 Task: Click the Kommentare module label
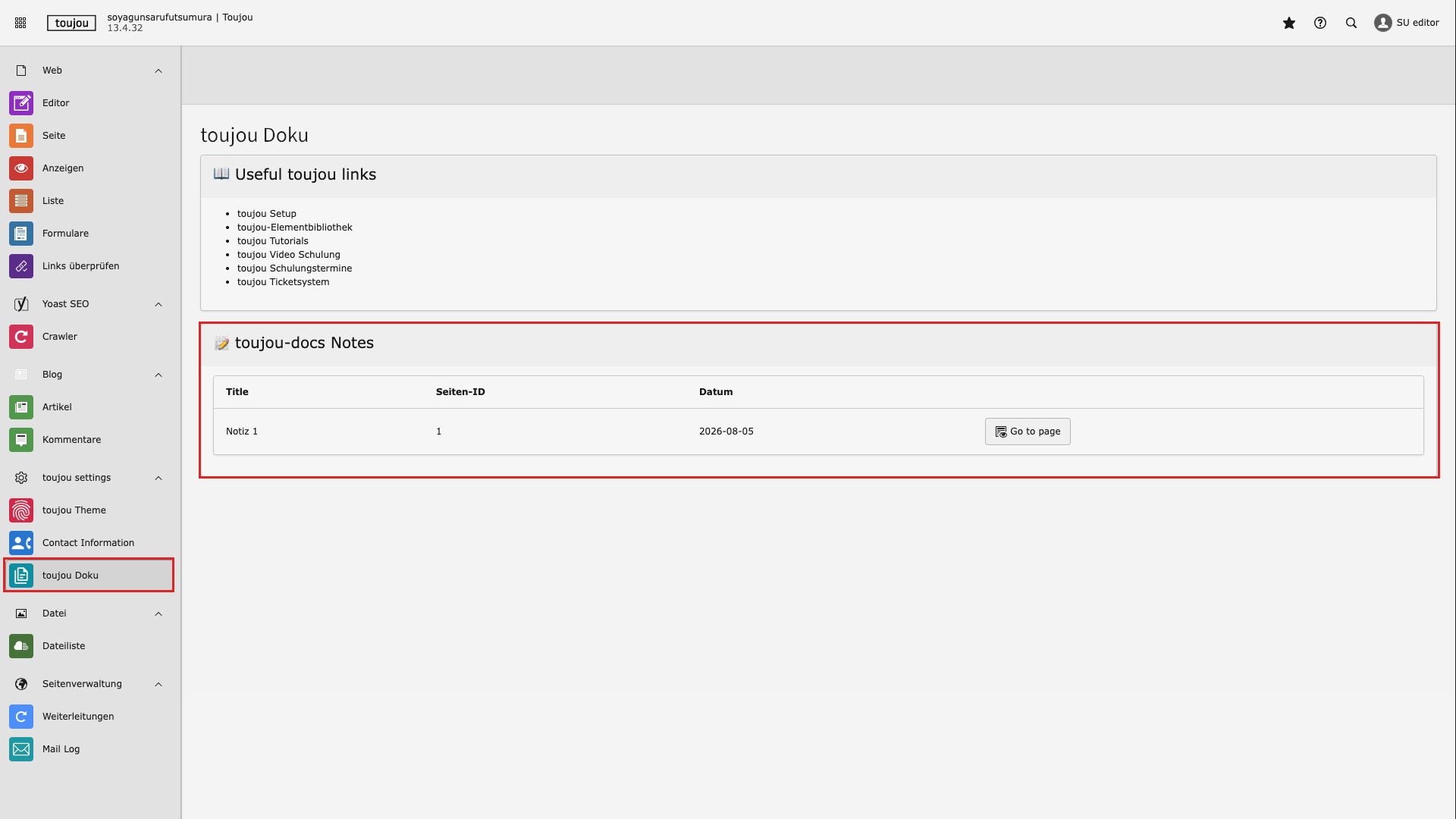[72, 440]
